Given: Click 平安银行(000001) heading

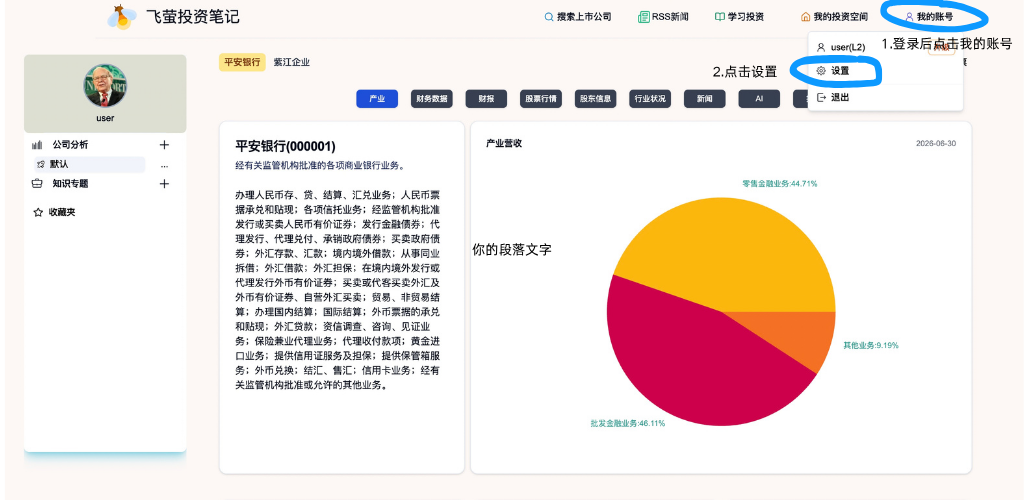Looking at the screenshot, I should pos(285,146).
